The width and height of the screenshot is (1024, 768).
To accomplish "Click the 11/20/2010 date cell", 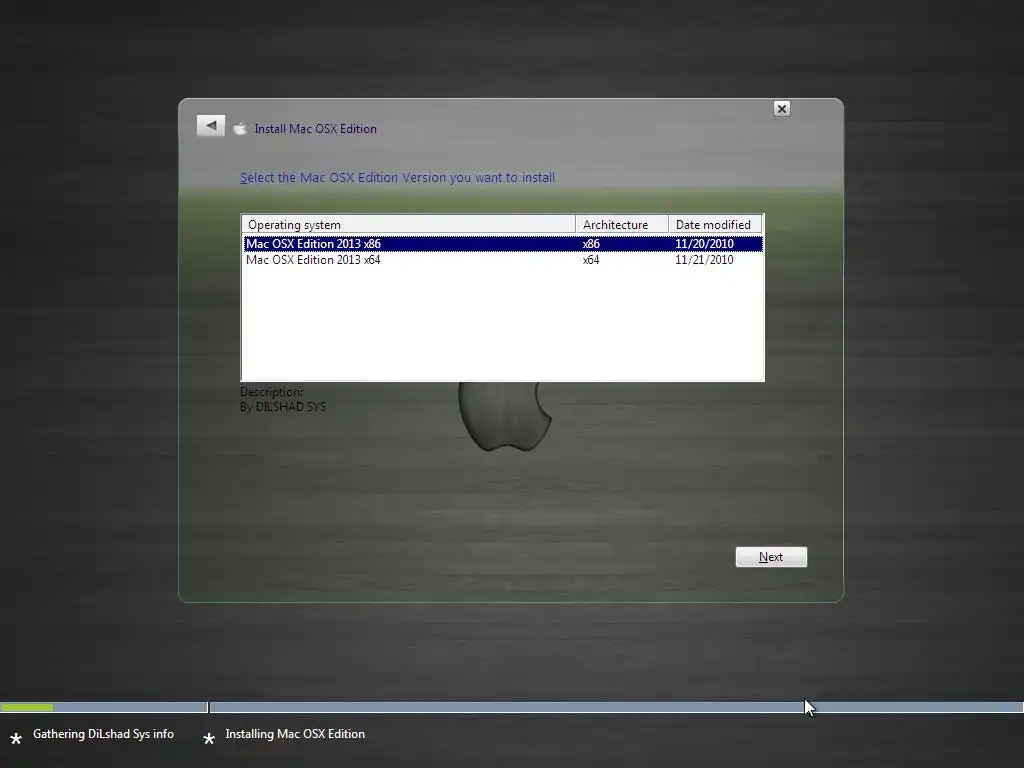I will (704, 244).
